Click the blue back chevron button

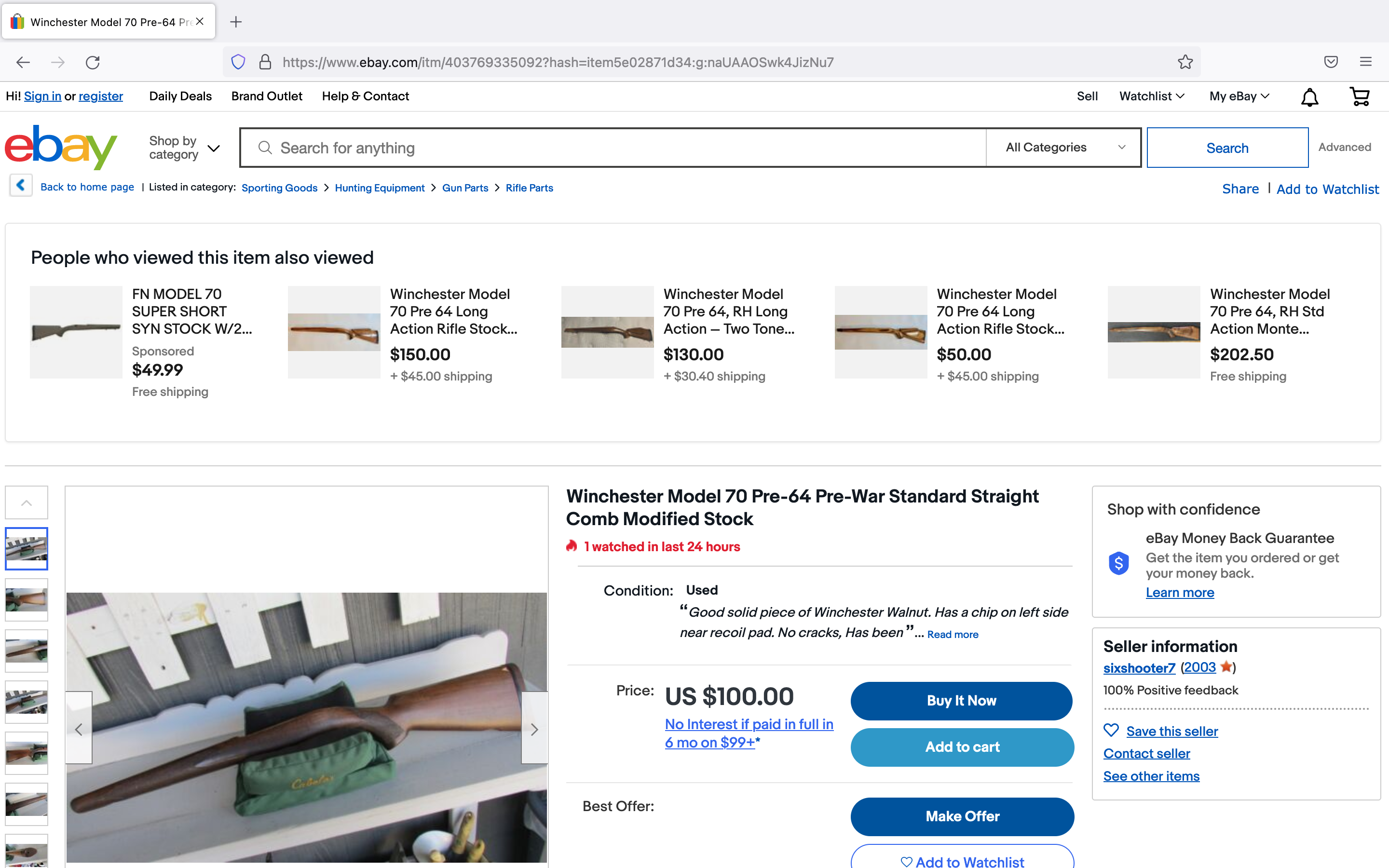tap(21, 186)
